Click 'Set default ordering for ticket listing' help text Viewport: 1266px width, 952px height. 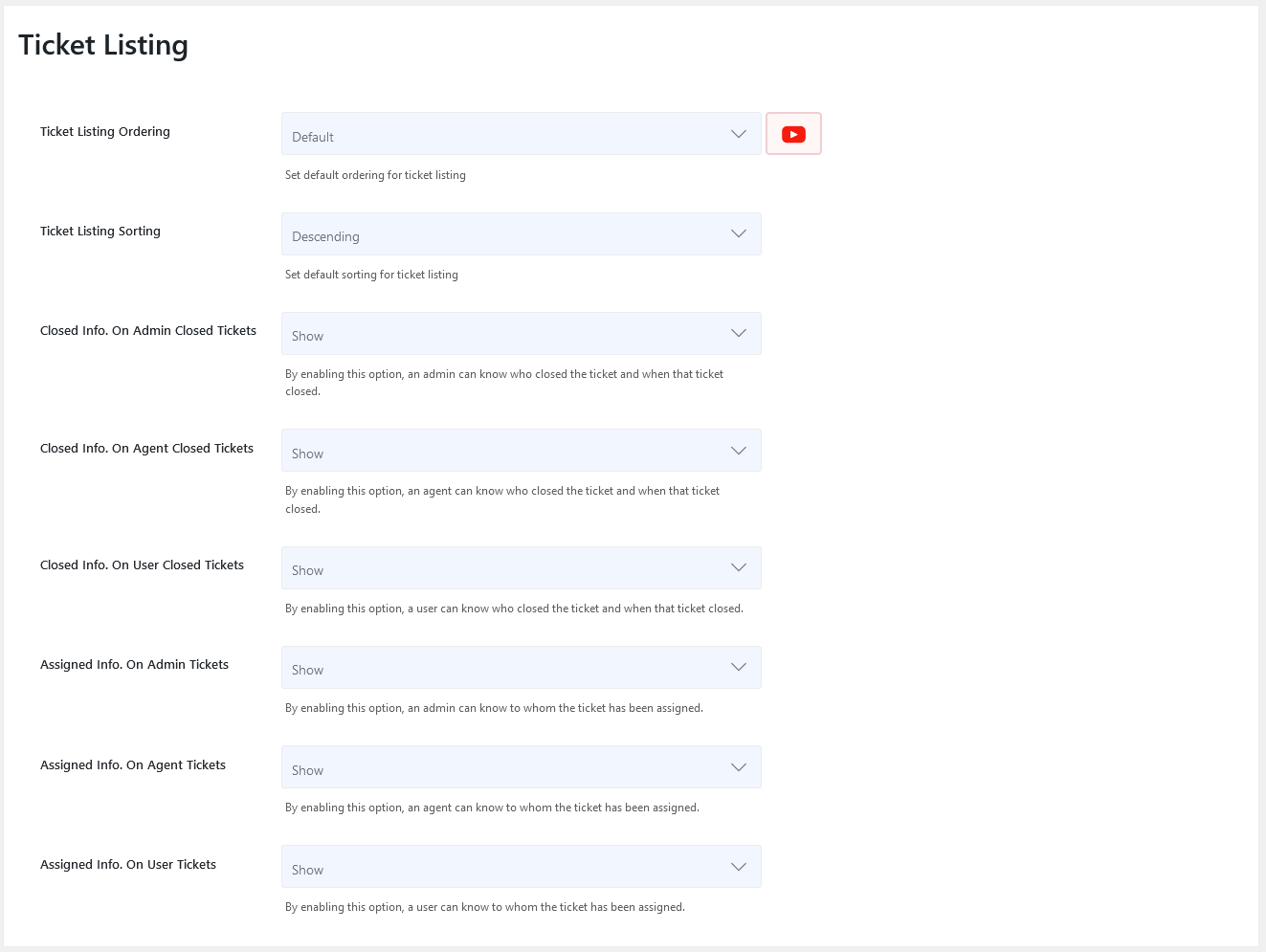(375, 175)
